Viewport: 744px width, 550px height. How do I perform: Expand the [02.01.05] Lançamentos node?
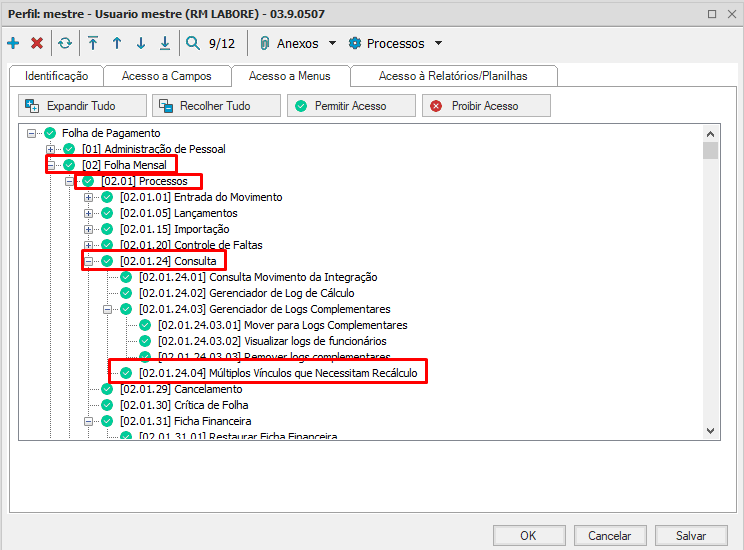pyautogui.click(x=88, y=213)
